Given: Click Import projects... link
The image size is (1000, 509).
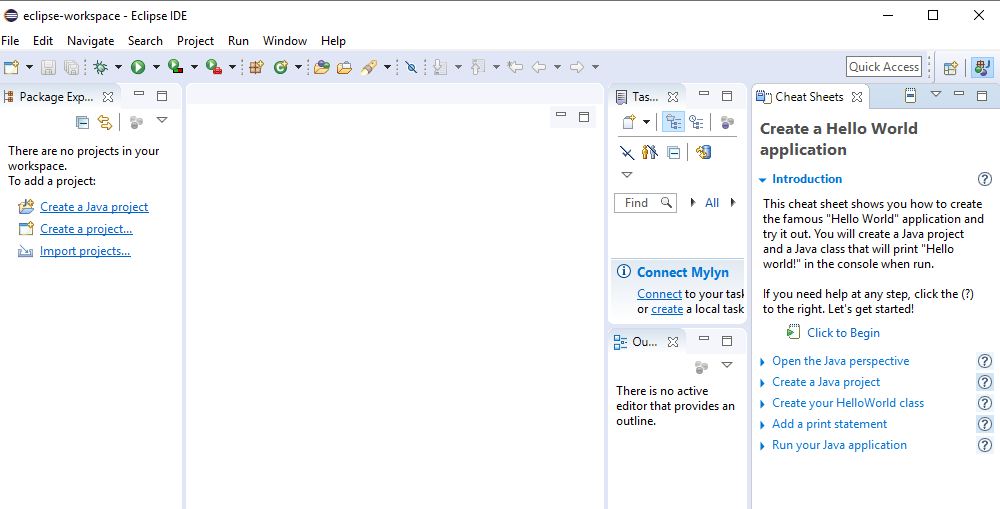Looking at the screenshot, I should tap(85, 251).
